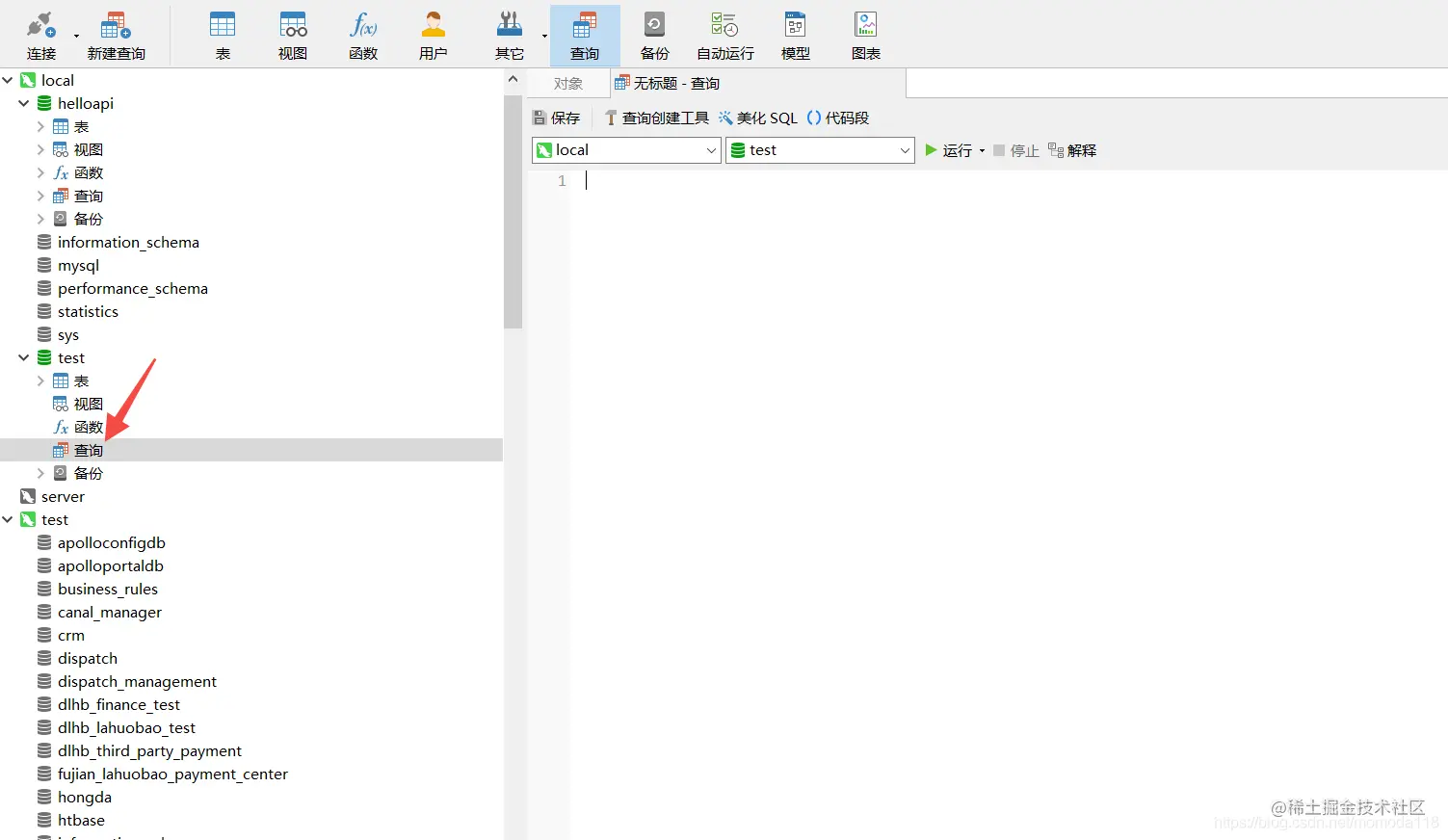1448x840 pixels.
Task: Click the 解释 (Explain) button
Action: tap(1072, 150)
